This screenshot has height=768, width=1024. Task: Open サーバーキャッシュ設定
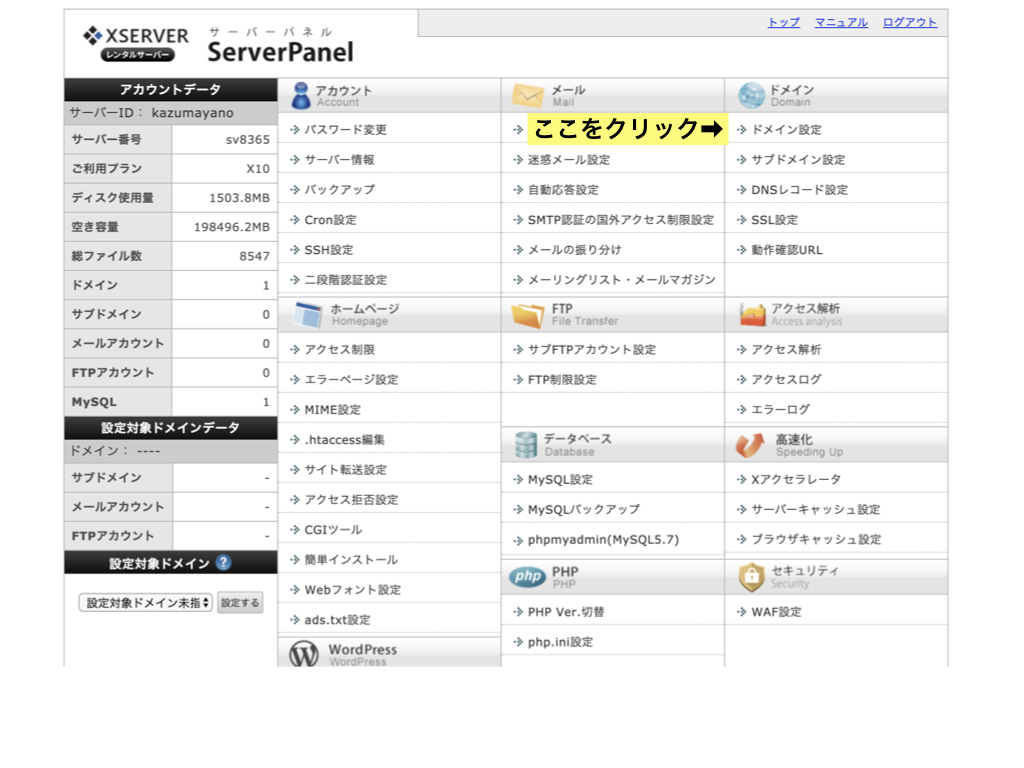click(x=816, y=510)
